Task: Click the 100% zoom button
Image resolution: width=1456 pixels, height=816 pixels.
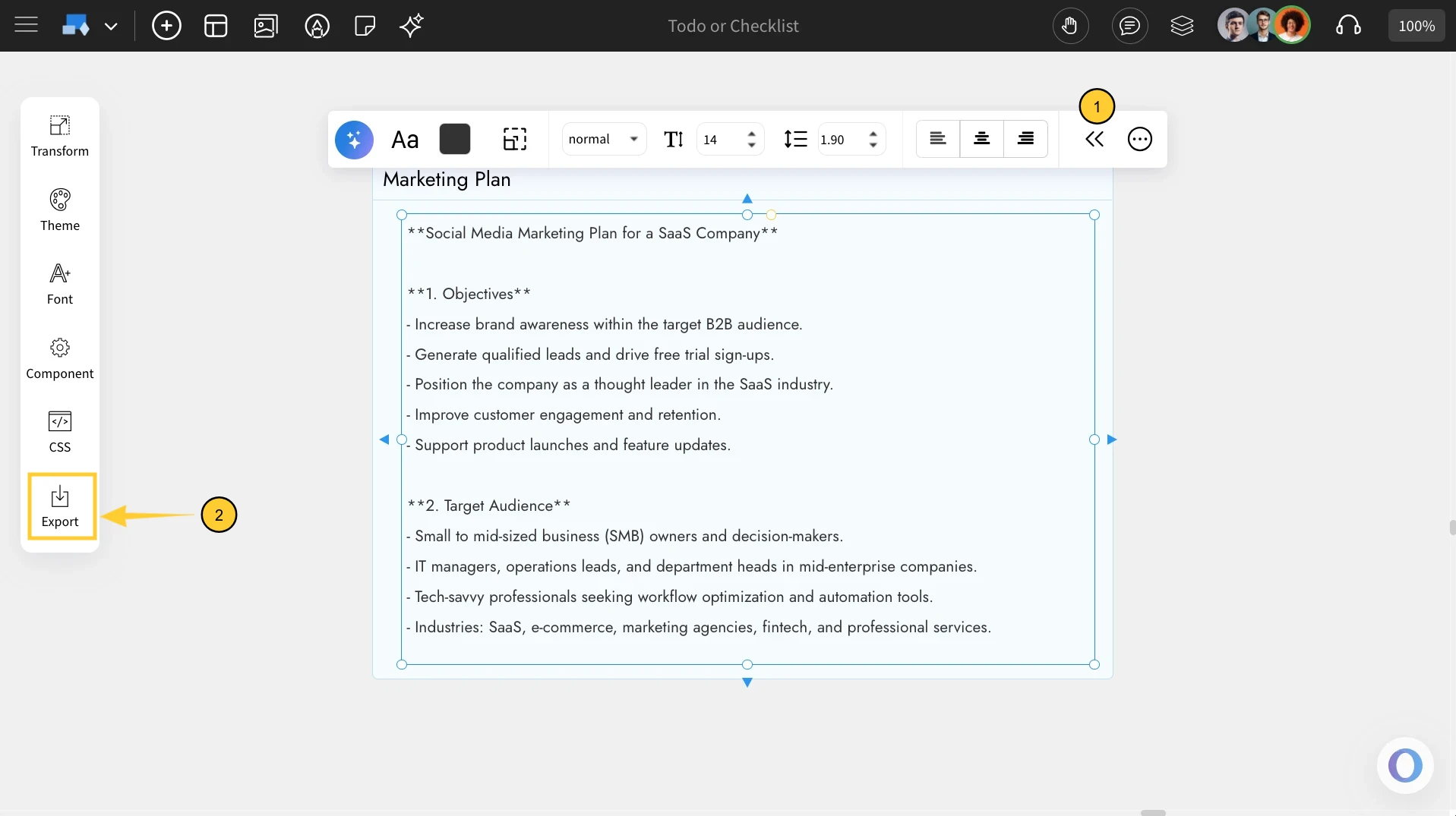Action: 1416,25
